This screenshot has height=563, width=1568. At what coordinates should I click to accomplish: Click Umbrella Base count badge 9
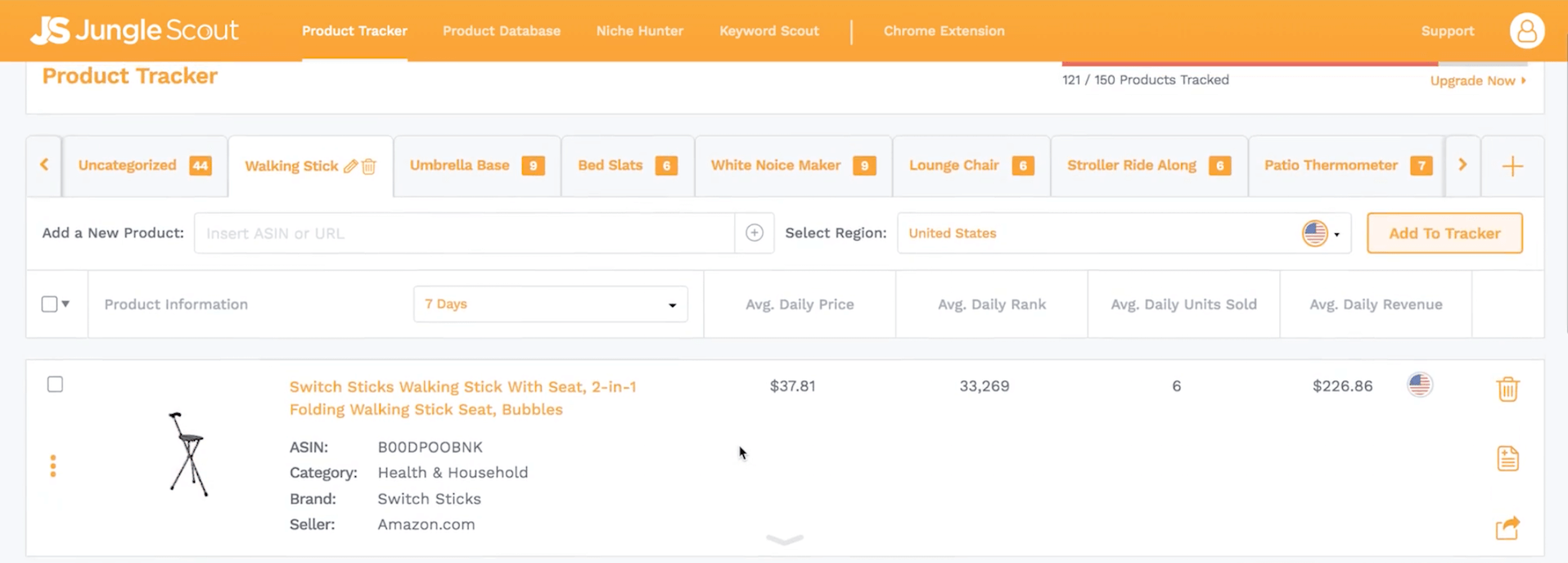click(533, 165)
